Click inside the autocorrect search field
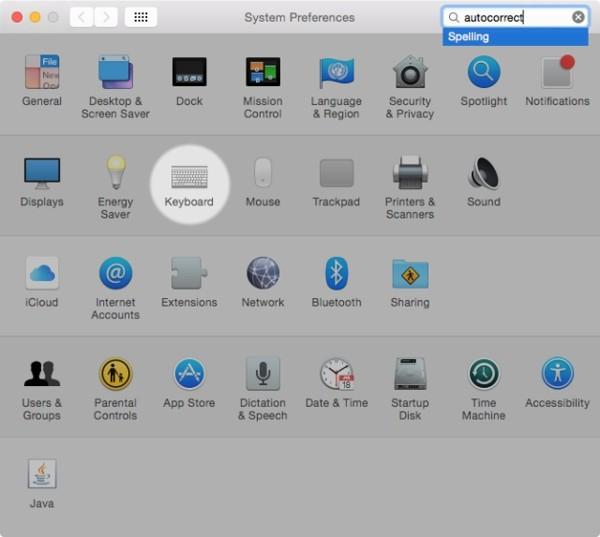600x537 pixels. 510,17
